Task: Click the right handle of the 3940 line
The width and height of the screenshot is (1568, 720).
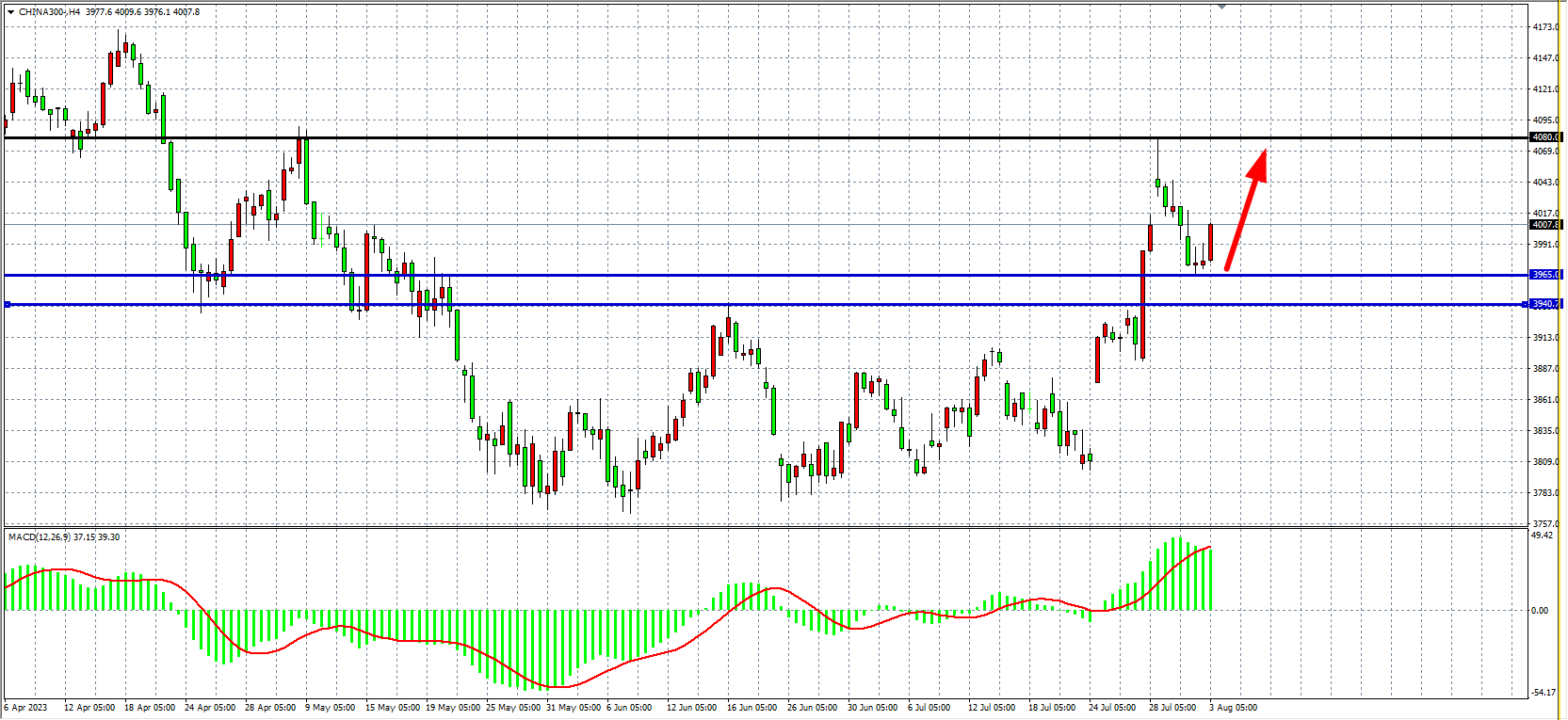Action: point(1525,304)
